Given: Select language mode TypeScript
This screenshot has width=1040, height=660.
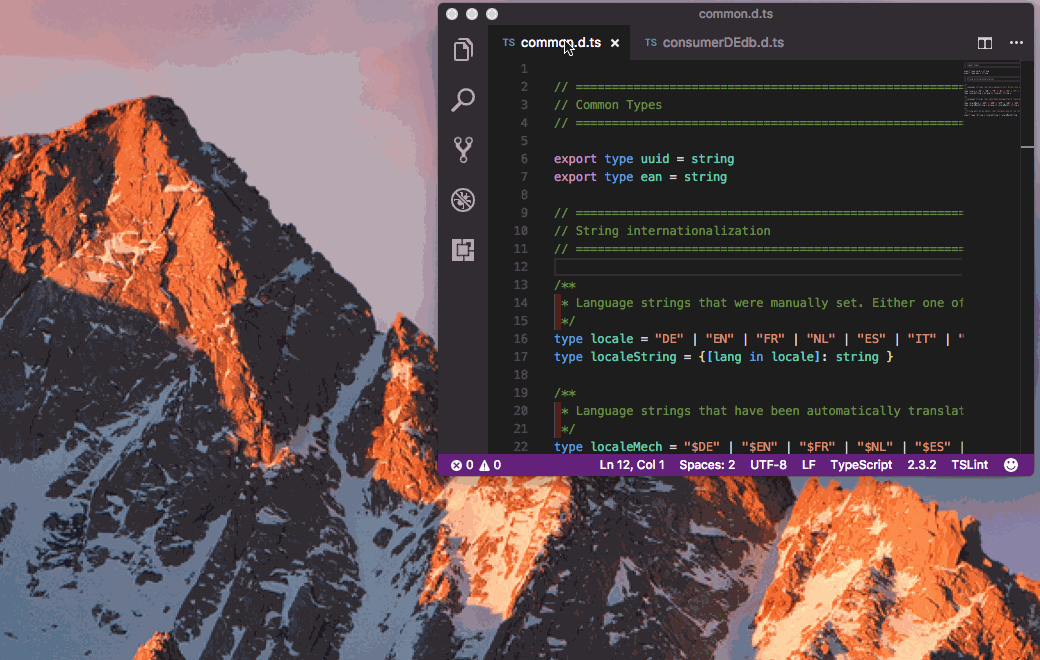Looking at the screenshot, I should point(861,465).
